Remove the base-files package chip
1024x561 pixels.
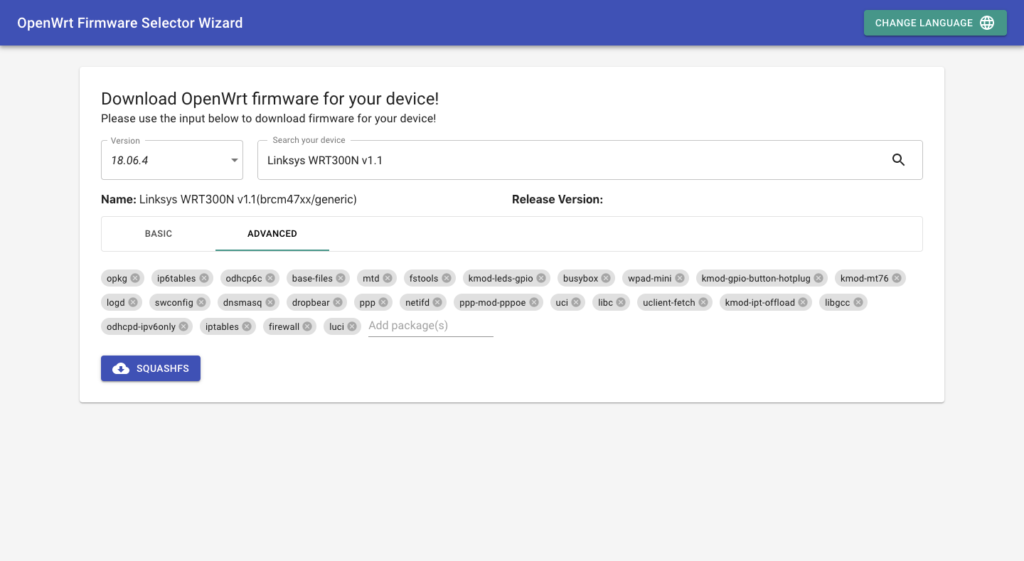(341, 278)
